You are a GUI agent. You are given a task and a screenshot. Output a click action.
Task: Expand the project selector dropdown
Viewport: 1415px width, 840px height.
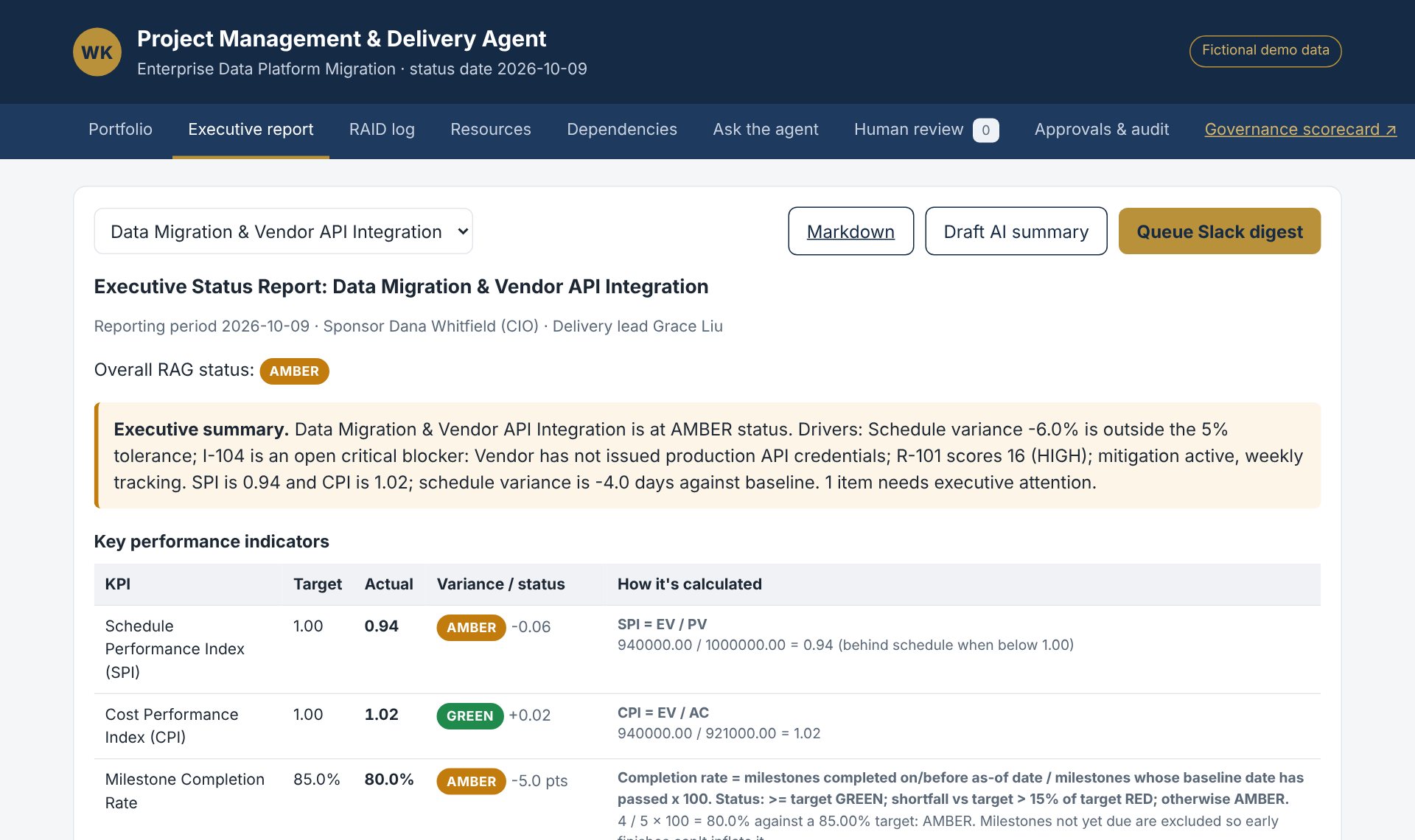pos(284,231)
